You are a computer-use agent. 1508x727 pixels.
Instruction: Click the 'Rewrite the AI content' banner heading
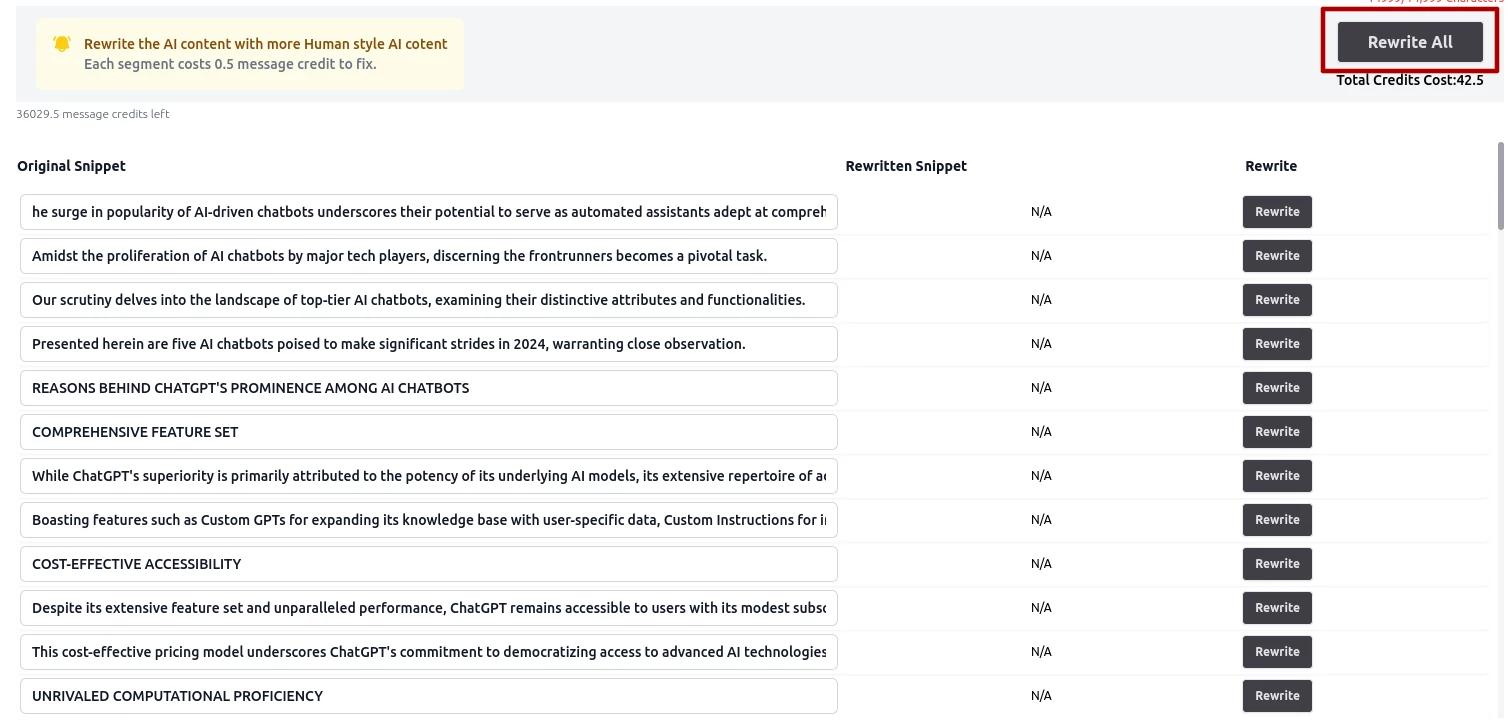click(x=266, y=44)
